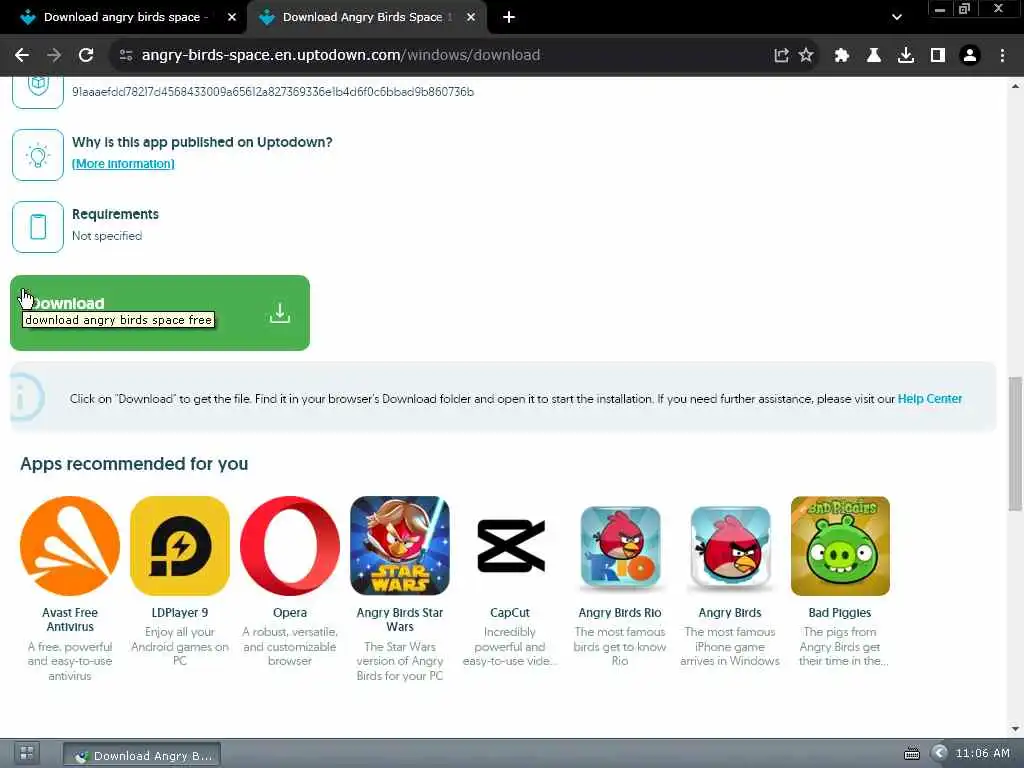View site information icon in address bar
The image size is (1024, 768).
(126, 56)
